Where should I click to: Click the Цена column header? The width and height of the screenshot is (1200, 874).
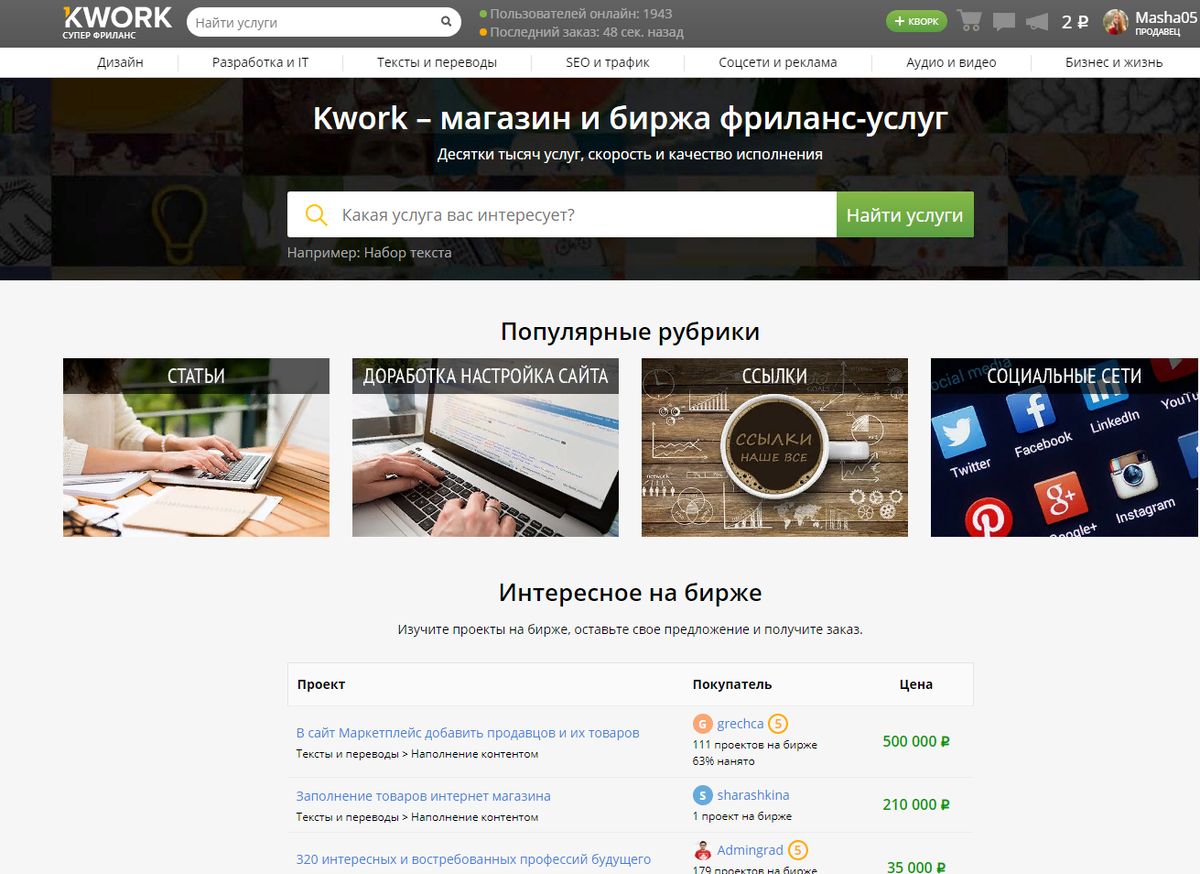(x=916, y=685)
